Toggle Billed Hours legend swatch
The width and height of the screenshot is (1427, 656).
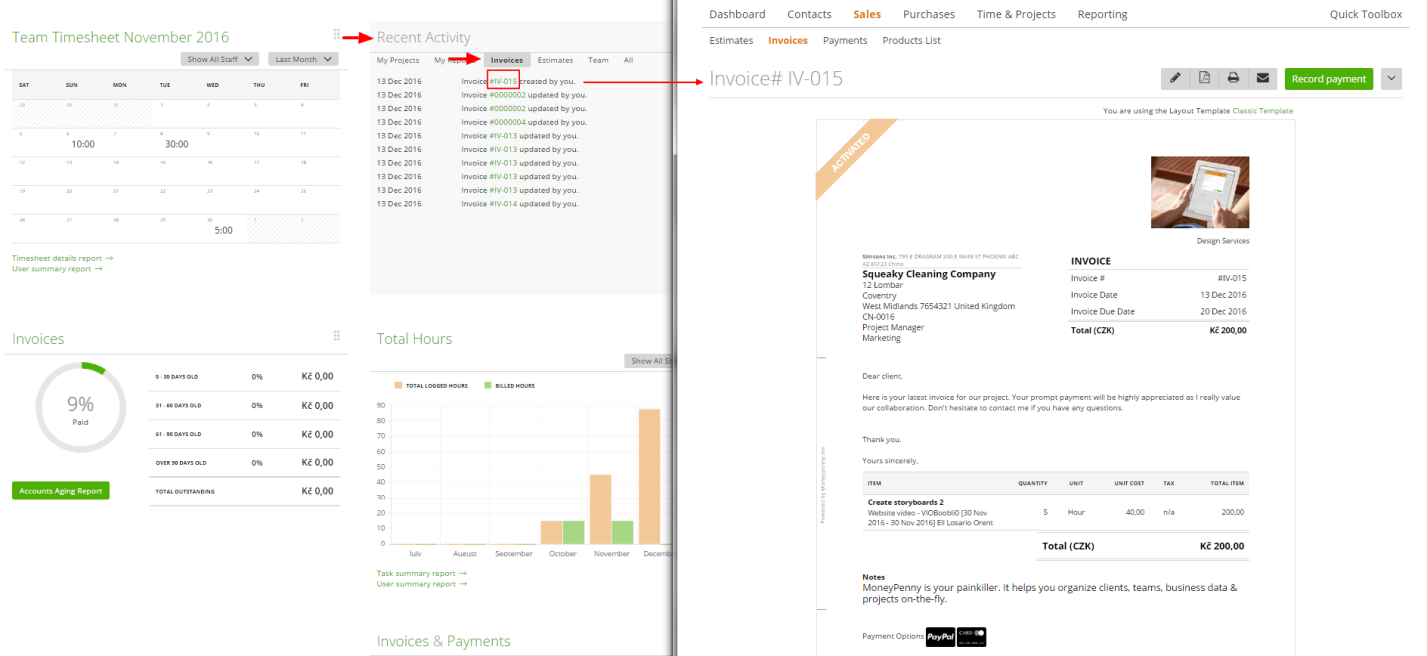point(488,384)
